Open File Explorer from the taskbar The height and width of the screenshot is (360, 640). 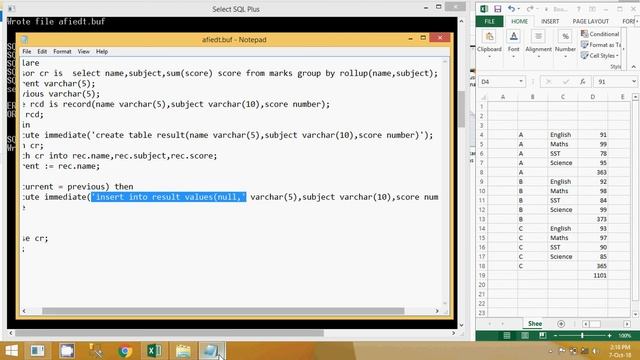tap(183, 351)
